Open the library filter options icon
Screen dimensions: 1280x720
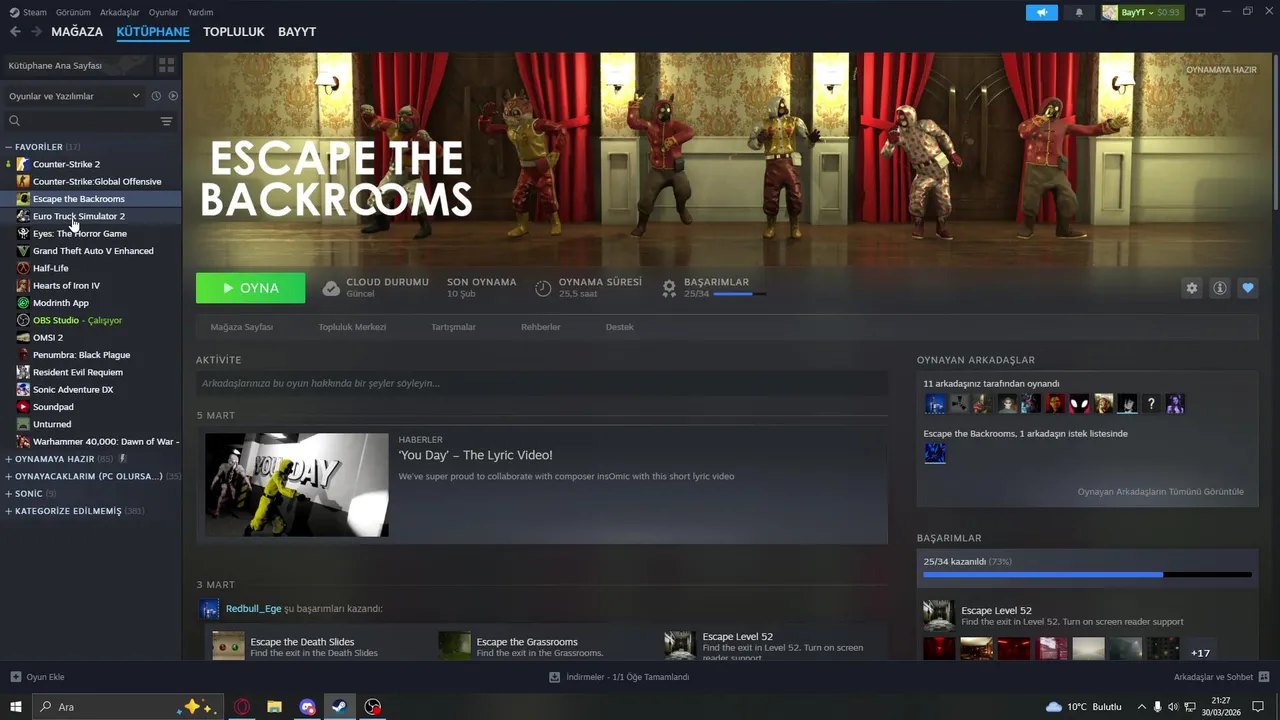tap(166, 121)
